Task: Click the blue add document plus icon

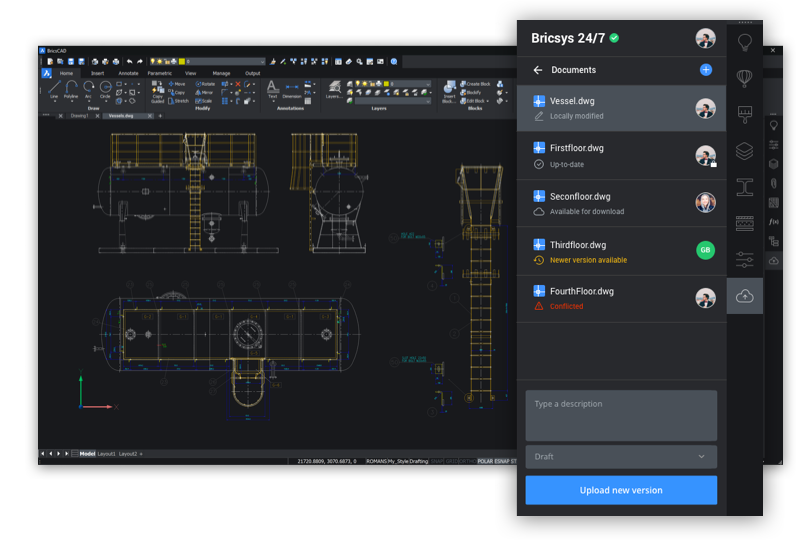Action: click(x=706, y=70)
